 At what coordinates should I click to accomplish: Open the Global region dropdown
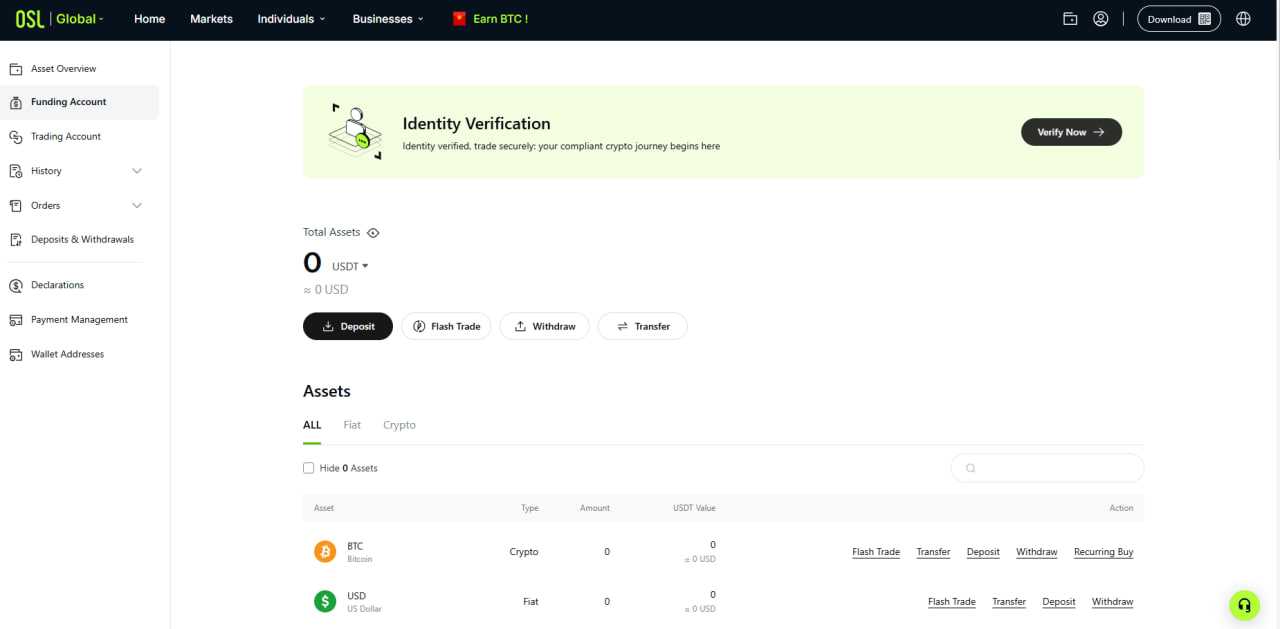pyautogui.click(x=80, y=19)
